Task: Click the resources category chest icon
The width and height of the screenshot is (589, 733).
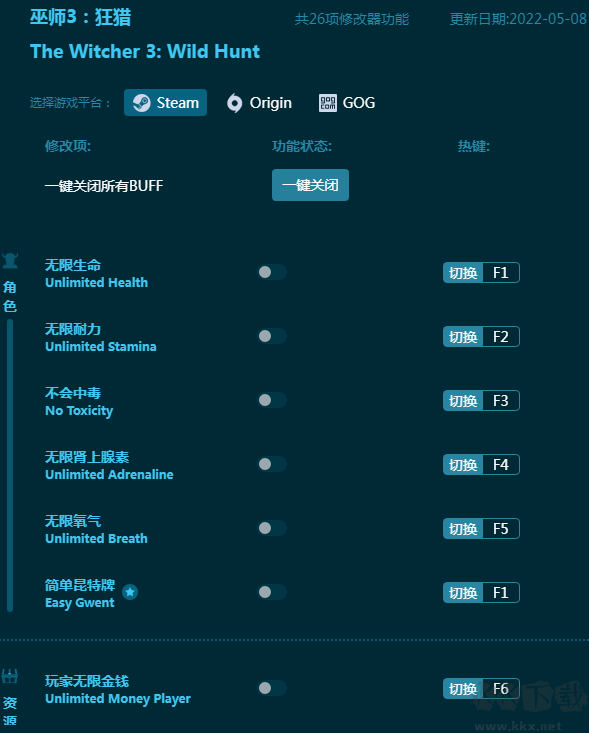Action: pos(10,676)
